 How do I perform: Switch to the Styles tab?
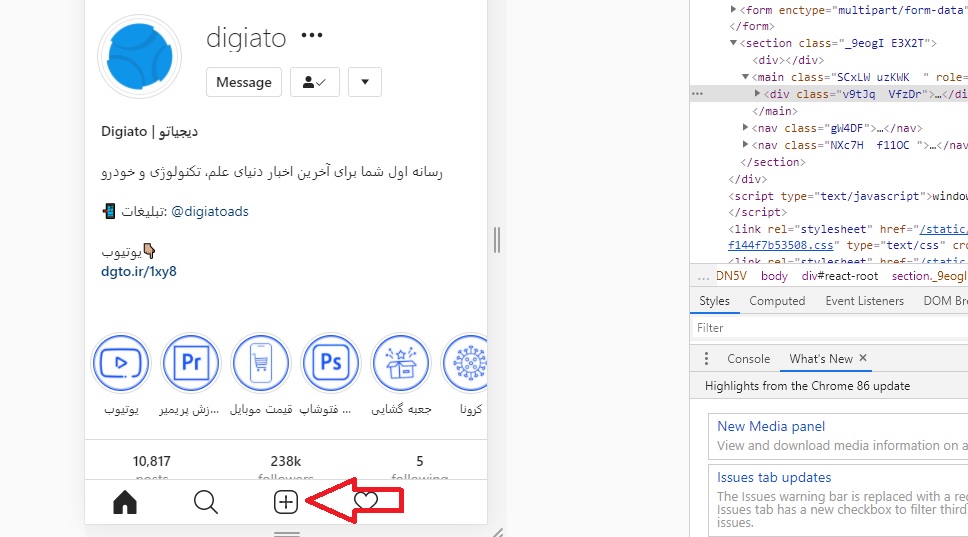coord(714,301)
